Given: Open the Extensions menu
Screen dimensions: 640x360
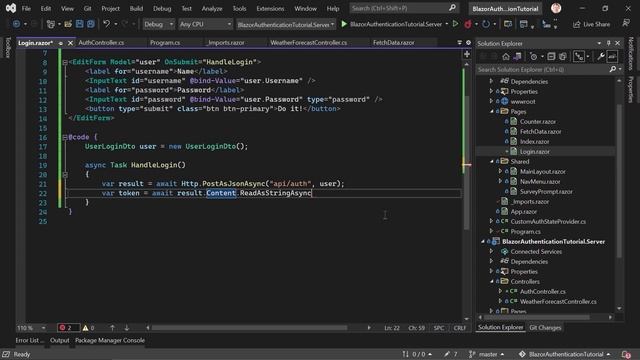Looking at the screenshot, I should pyautogui.click(x=270, y=8).
